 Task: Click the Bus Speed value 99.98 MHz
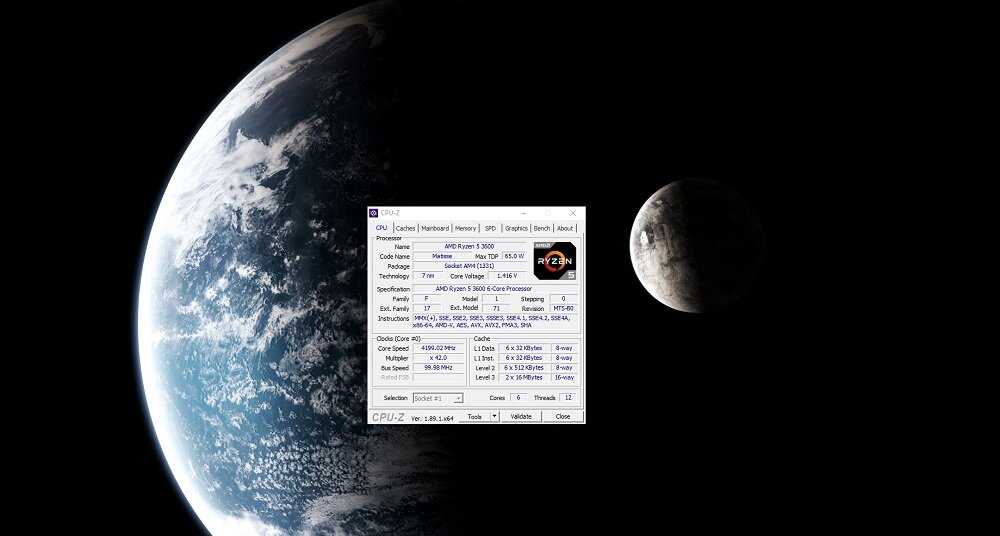(439, 368)
